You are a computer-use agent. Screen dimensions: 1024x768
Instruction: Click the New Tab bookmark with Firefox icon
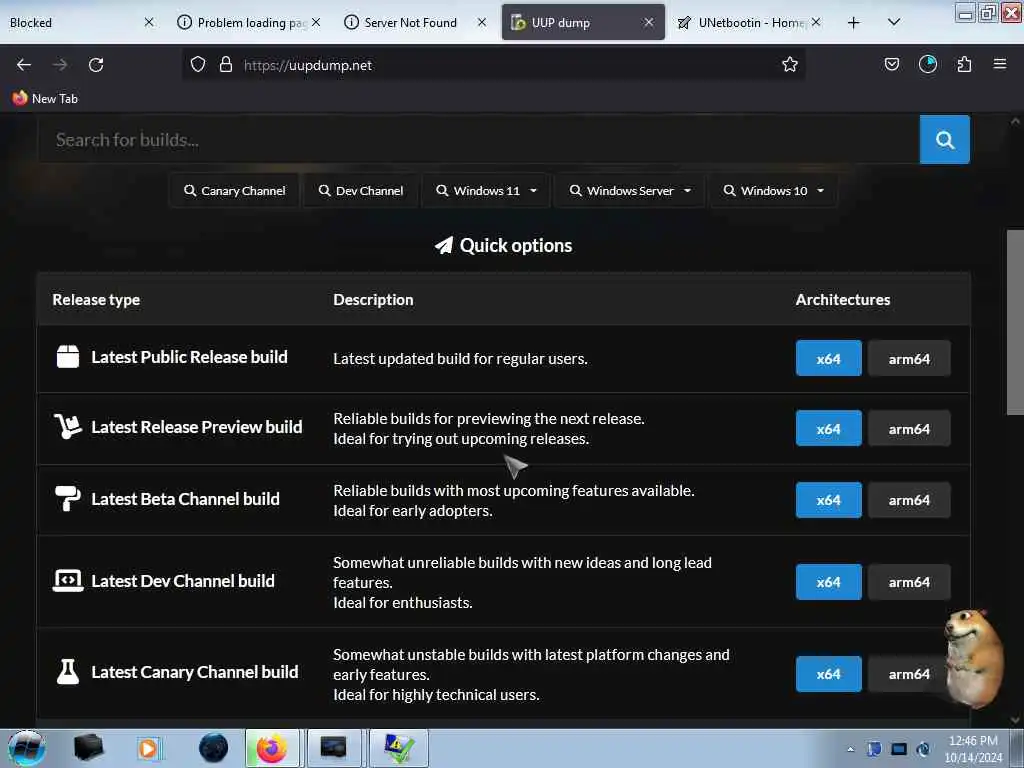pyautogui.click(x=45, y=99)
